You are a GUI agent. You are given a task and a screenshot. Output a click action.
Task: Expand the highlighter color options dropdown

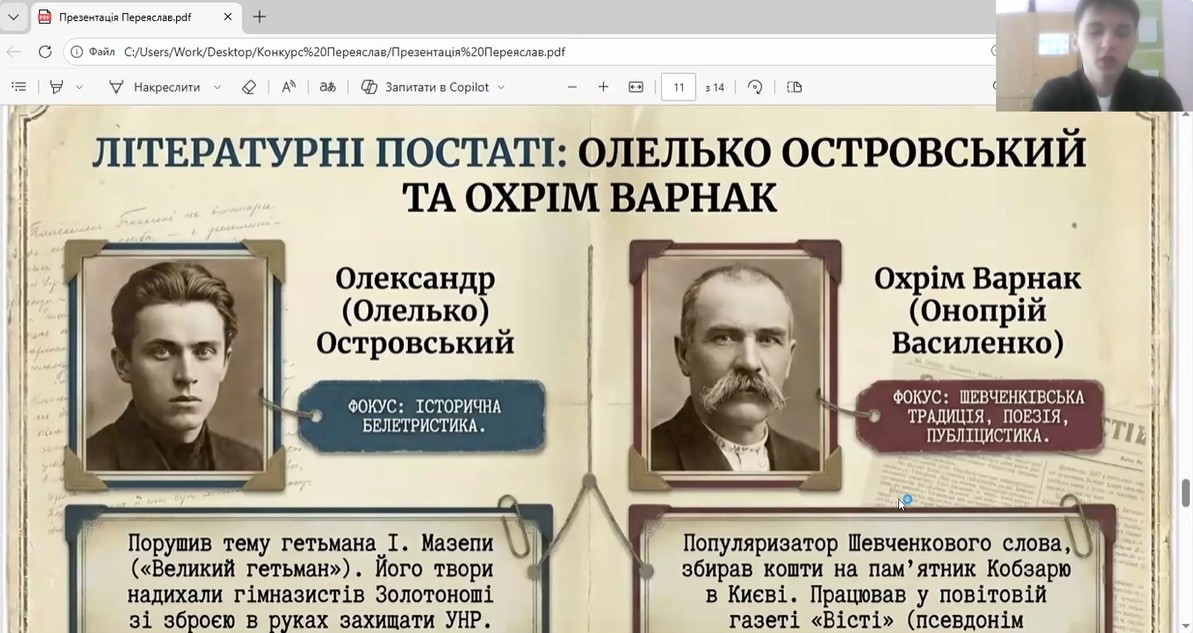[80, 87]
